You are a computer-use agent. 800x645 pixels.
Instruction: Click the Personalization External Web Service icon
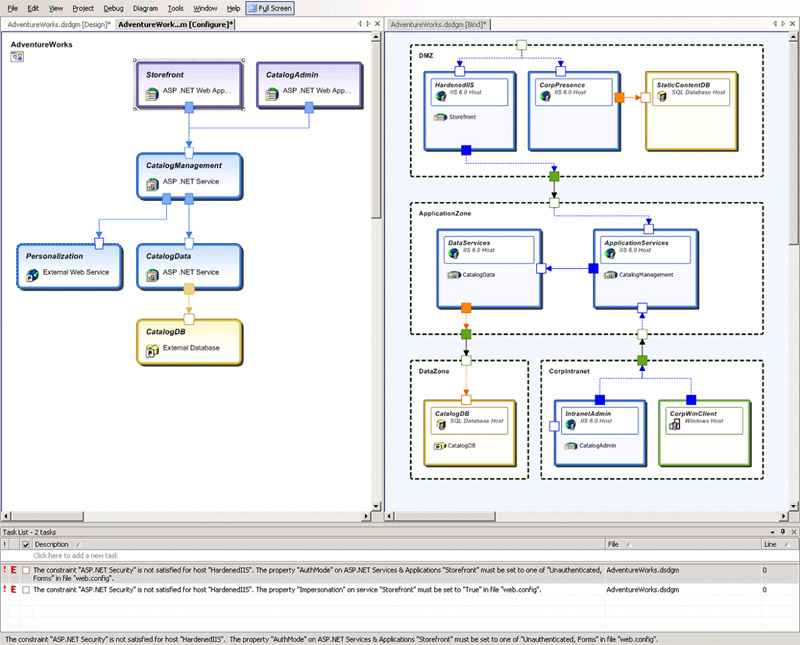[x=32, y=276]
